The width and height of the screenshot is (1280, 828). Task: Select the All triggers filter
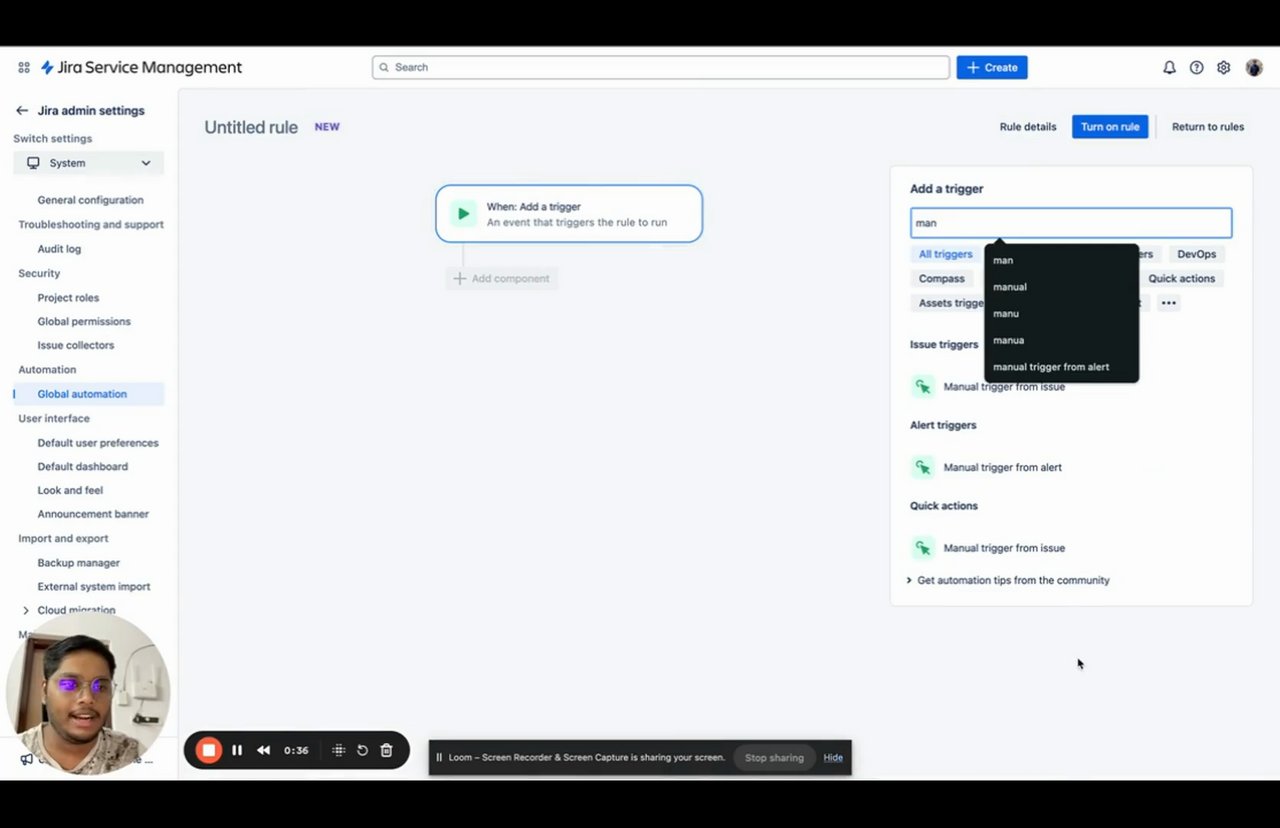pyautogui.click(x=945, y=254)
